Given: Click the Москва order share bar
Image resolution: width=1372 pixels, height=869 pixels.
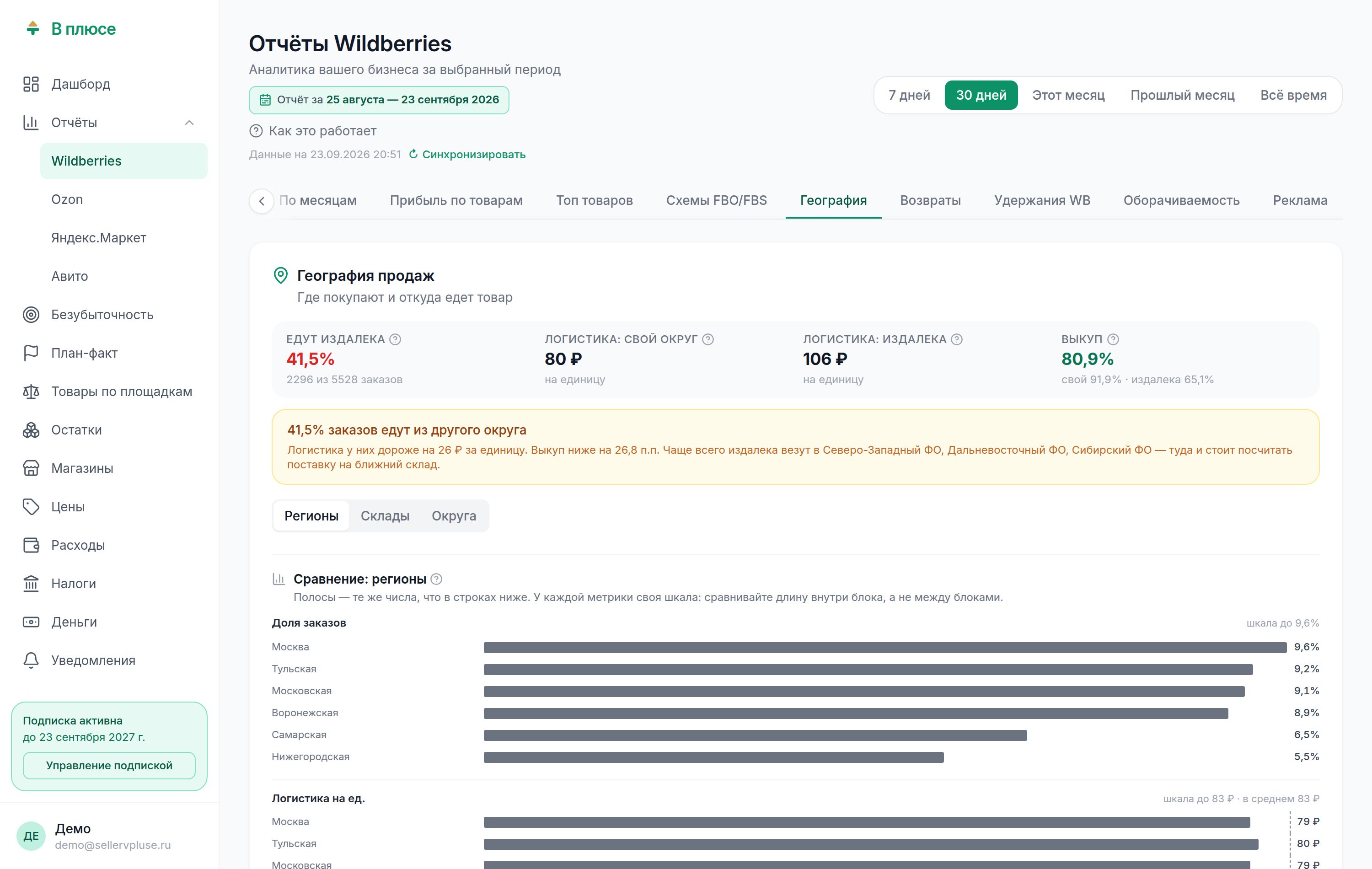Looking at the screenshot, I should [x=885, y=647].
